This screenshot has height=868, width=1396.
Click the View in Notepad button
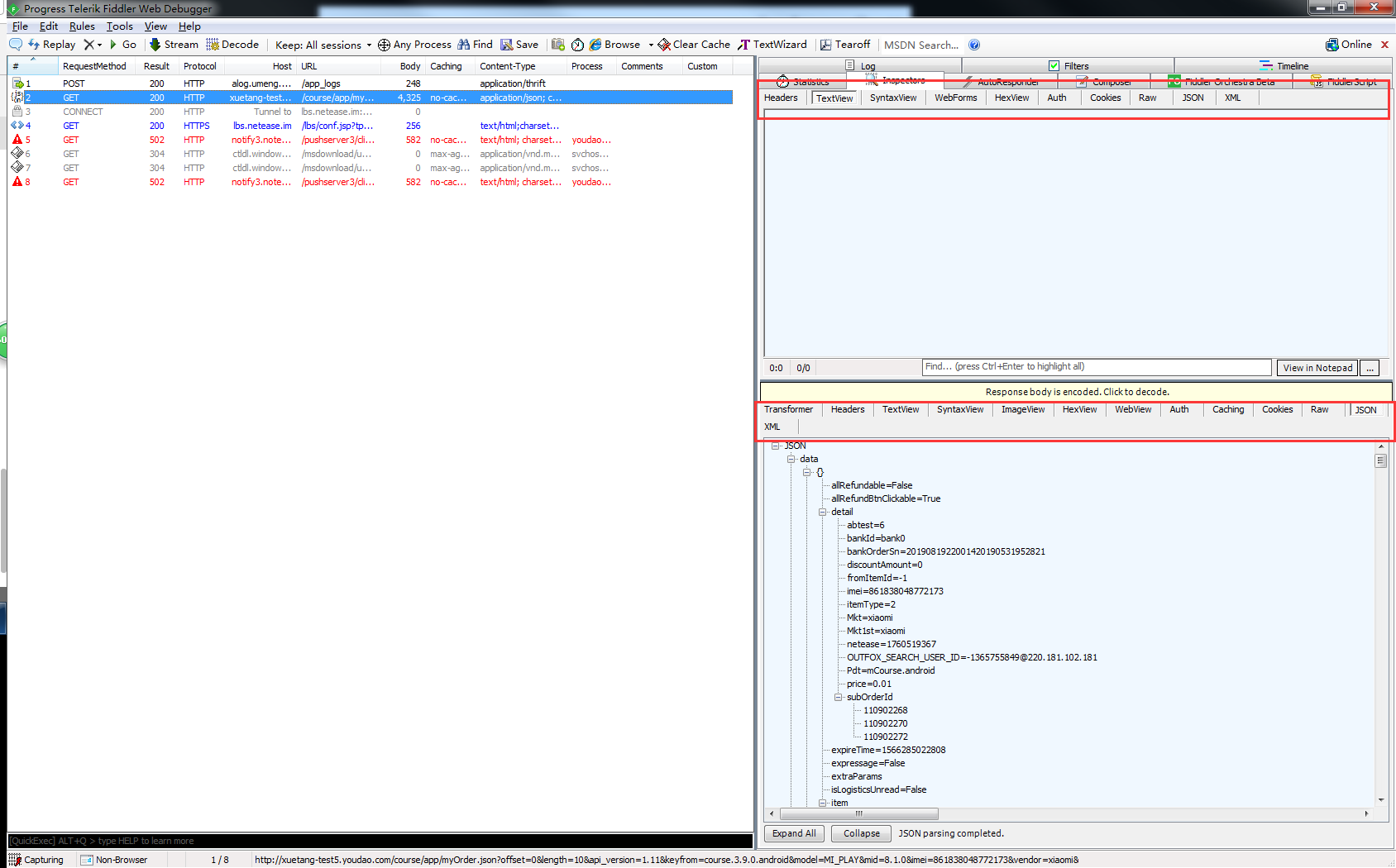(x=1317, y=368)
